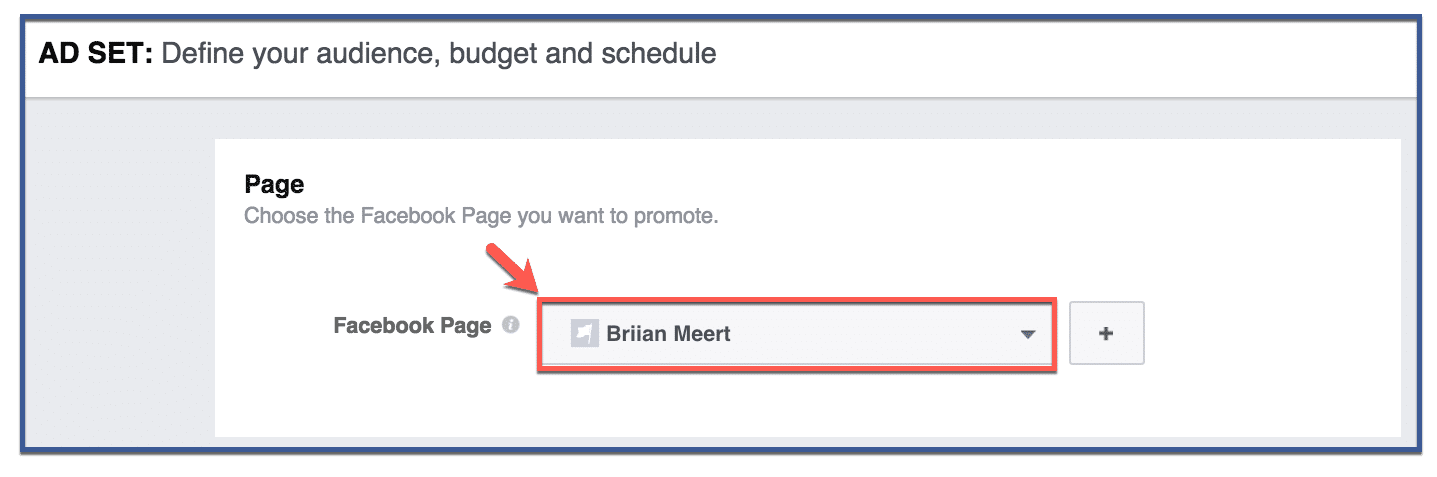Screen dimensions: 1437x477
Task: Click the 'Choose the Facebook Page' description text
Action: 481,216
